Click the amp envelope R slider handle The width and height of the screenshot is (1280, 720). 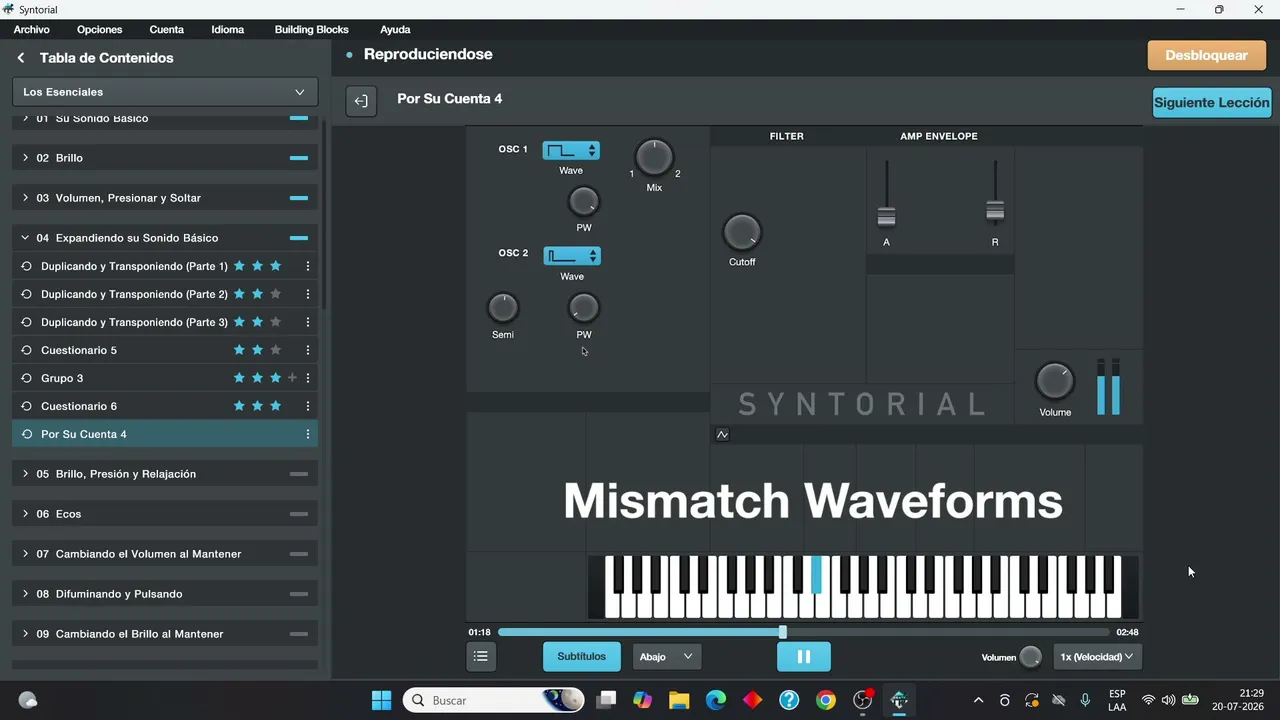pyautogui.click(x=995, y=210)
